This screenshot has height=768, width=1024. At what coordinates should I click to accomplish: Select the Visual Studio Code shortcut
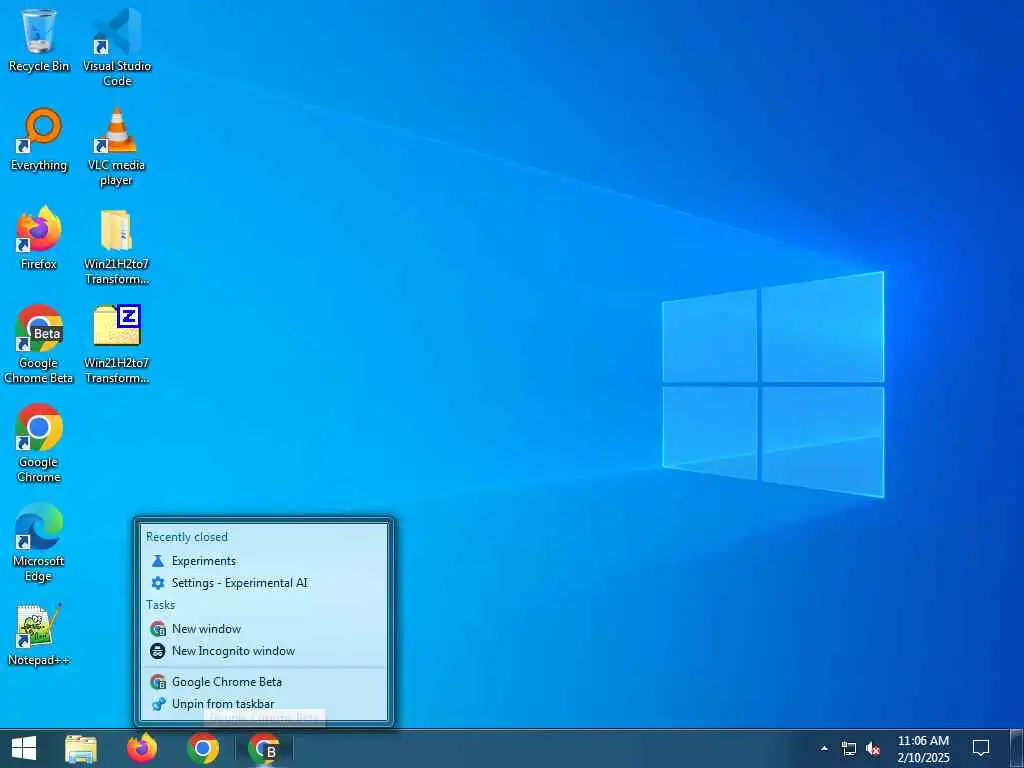tap(117, 47)
